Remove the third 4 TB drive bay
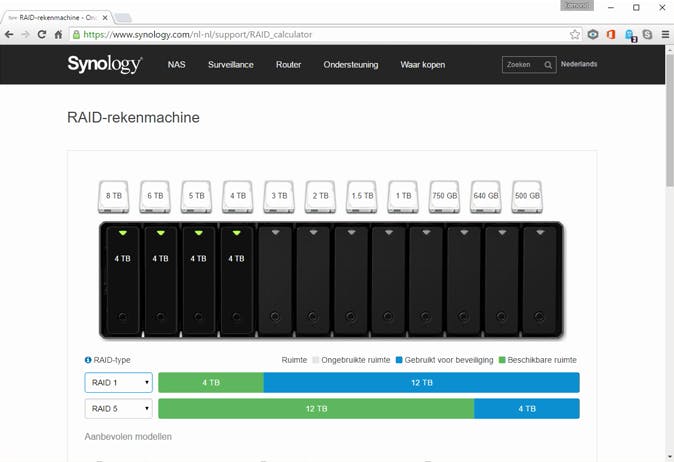Image resolution: width=674 pixels, height=462 pixels. tap(198, 281)
